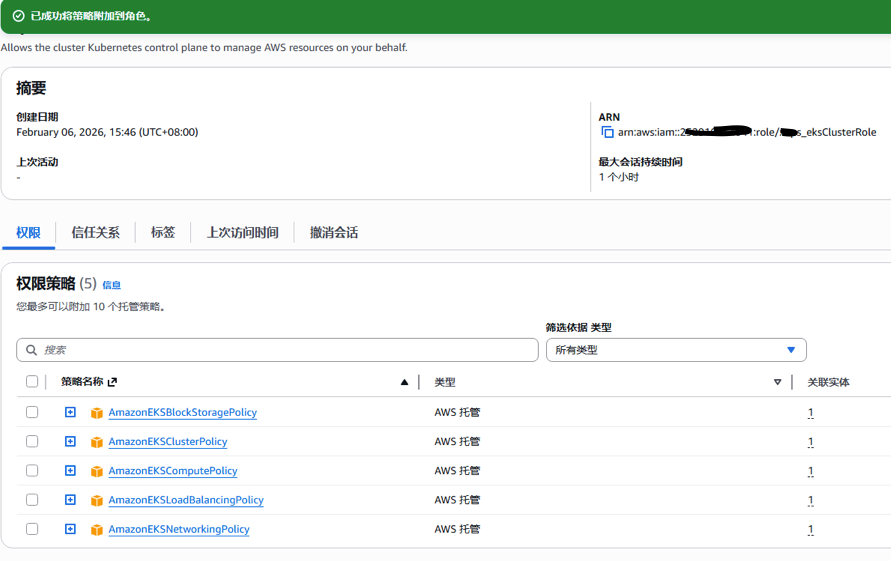Sort the 类型 column with triangle icon

click(x=777, y=382)
